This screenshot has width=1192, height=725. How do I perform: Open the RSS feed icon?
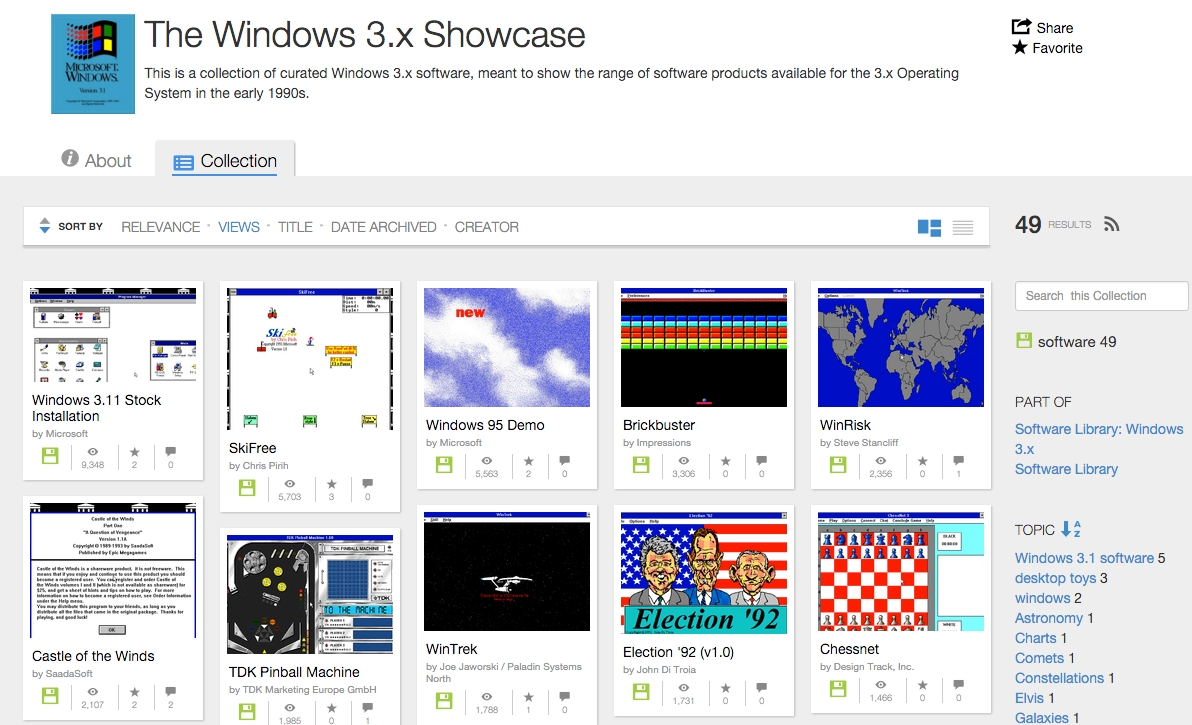click(x=1111, y=224)
